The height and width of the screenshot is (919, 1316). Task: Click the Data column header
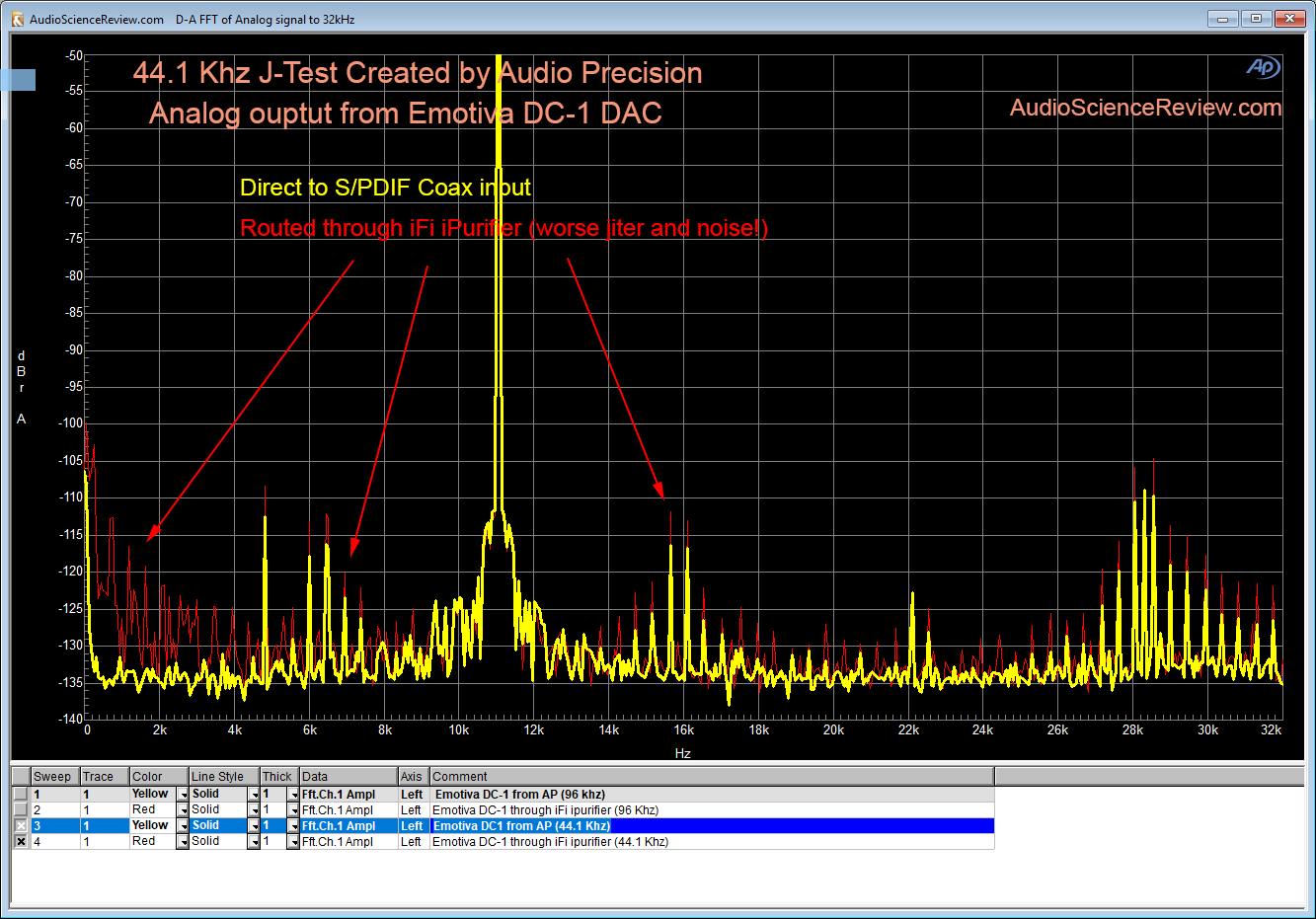[348, 777]
